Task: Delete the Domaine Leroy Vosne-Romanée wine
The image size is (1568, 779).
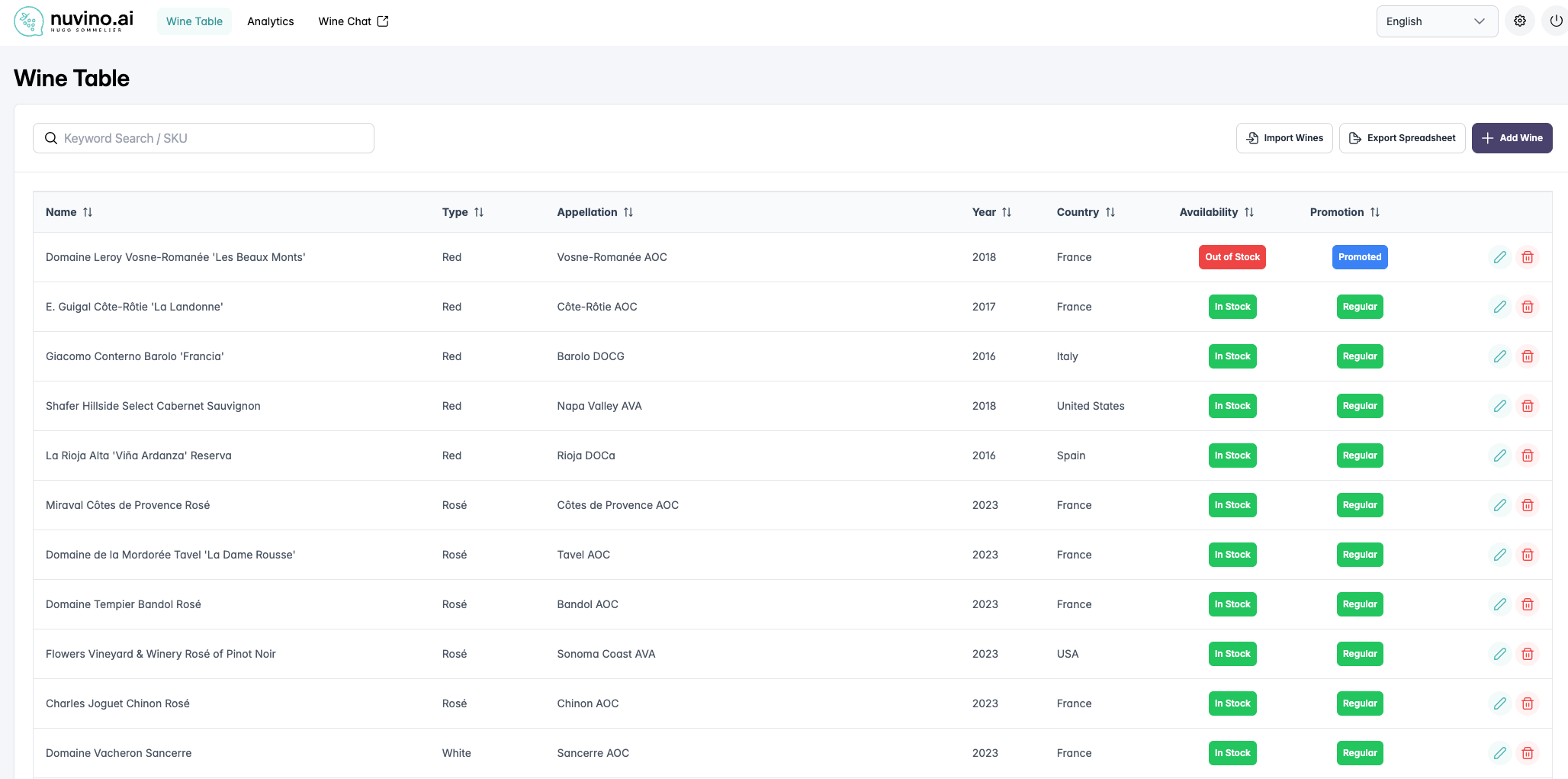Action: (1528, 257)
